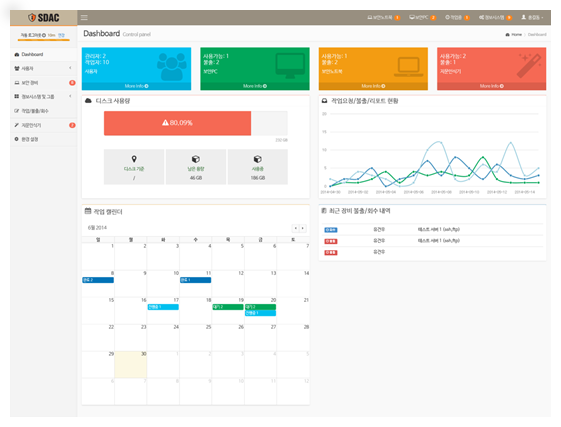Viewport: 561px width, 427px height.
Task: Click the calendar icon in calendar panel header
Action: [x=88, y=211]
